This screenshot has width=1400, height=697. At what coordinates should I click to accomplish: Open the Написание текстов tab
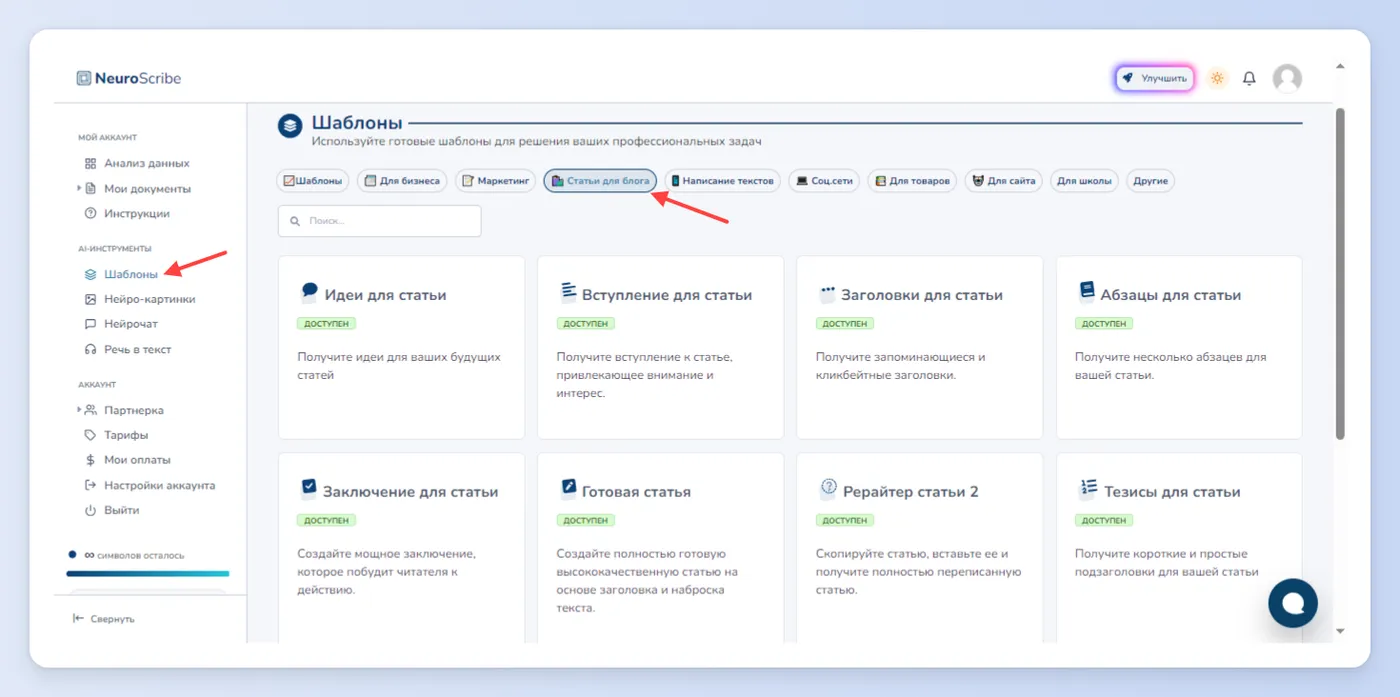(723, 181)
